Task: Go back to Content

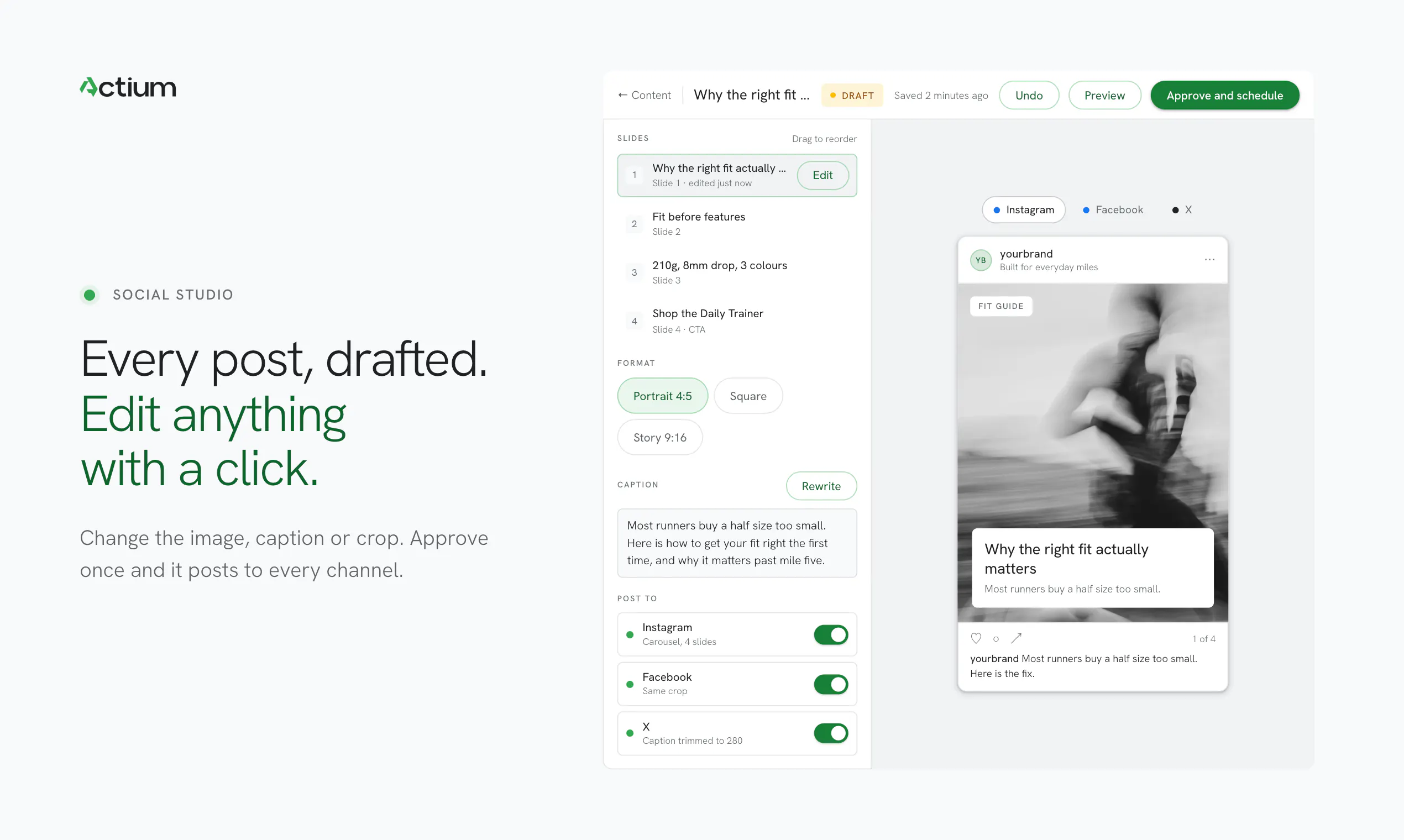Action: point(645,95)
